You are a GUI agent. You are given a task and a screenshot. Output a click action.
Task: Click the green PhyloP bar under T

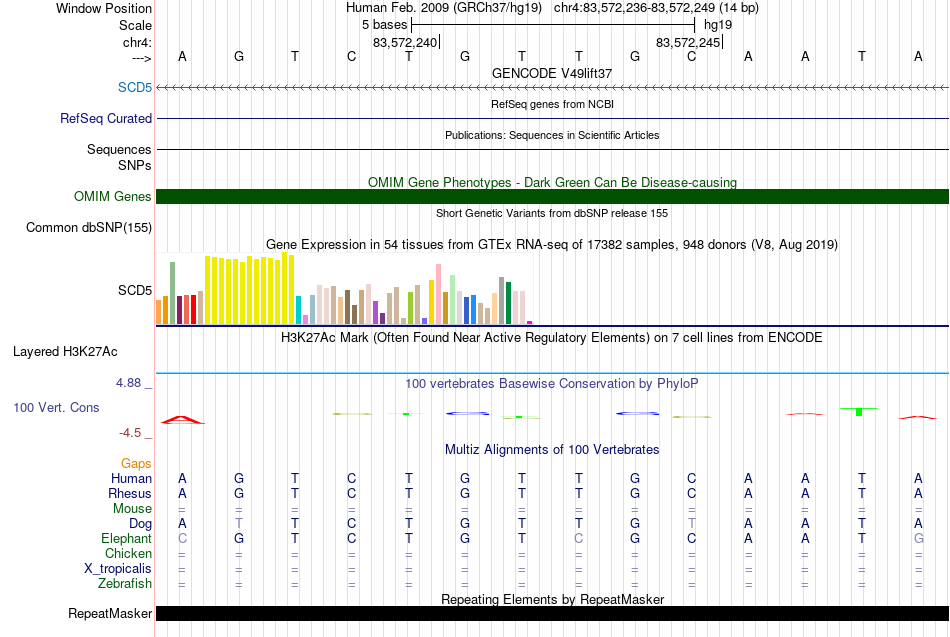[859, 412]
